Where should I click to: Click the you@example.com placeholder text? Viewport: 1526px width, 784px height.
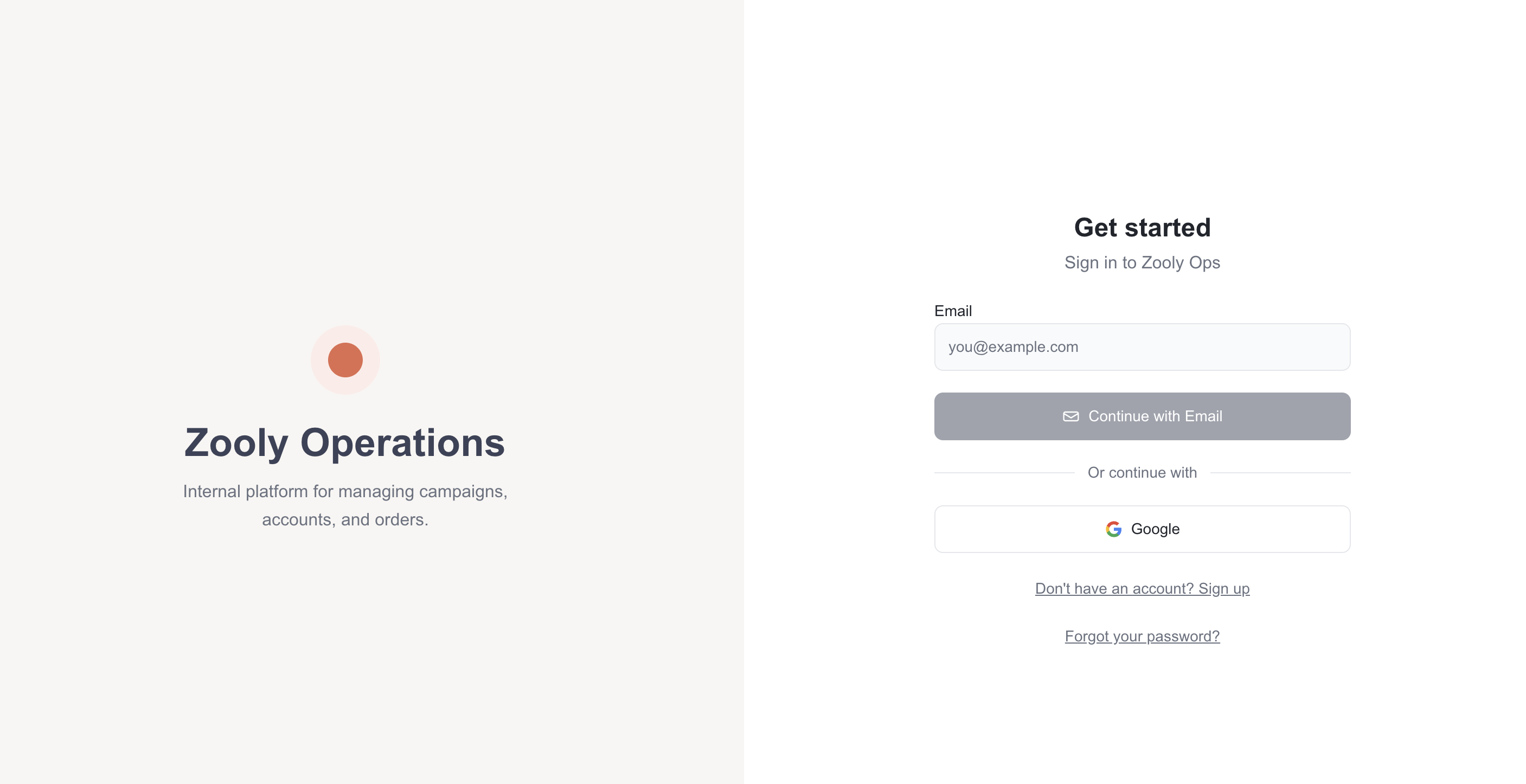[1013, 347]
